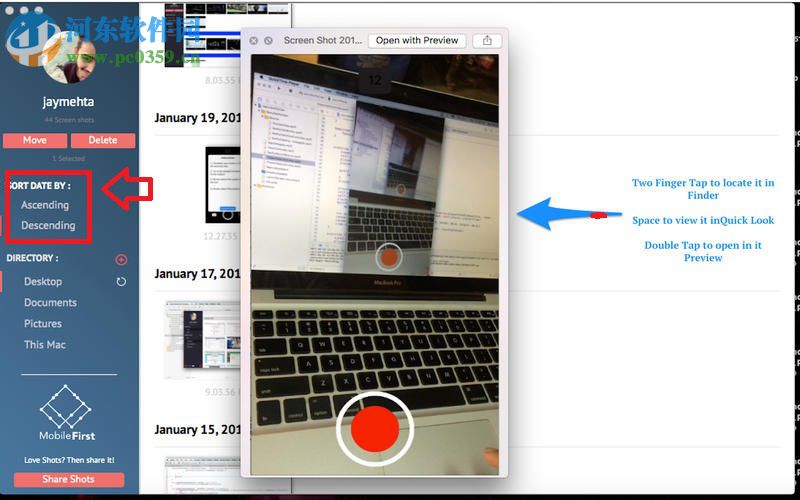Click the share icon in Quick Look
800x500 pixels.
click(487, 40)
